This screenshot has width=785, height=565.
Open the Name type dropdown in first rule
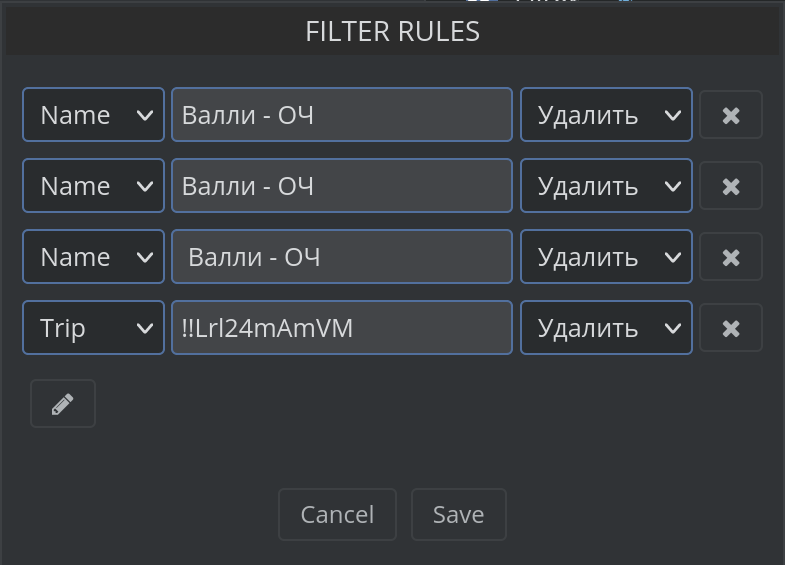click(93, 115)
